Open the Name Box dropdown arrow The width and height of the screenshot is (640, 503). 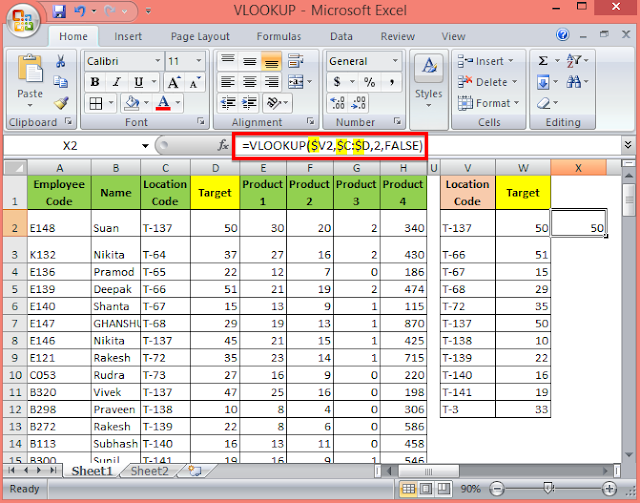pyautogui.click(x=145, y=146)
